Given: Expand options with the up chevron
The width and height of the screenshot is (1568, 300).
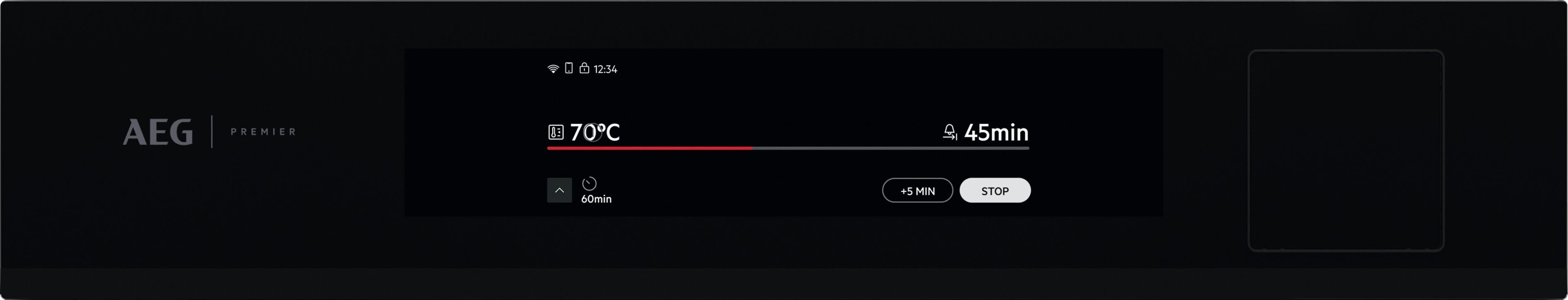Looking at the screenshot, I should [x=559, y=190].
